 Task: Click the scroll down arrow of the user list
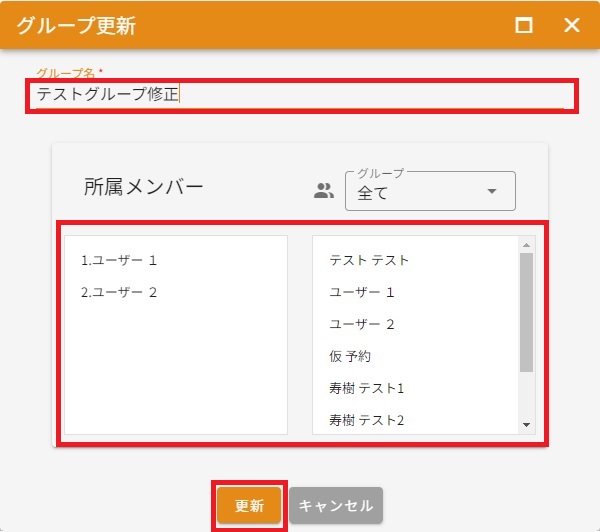pos(527,425)
